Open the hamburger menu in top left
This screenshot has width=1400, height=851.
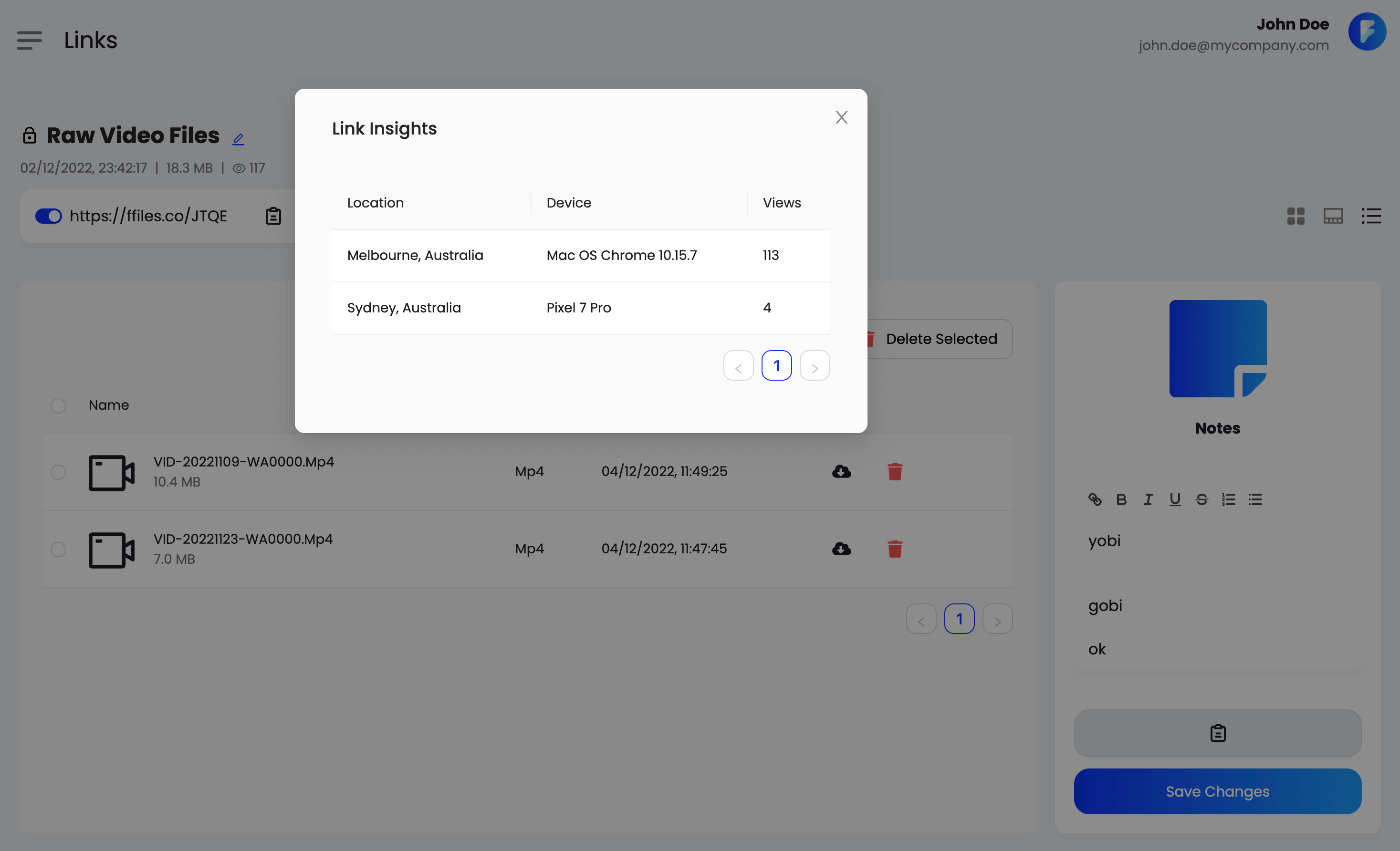tap(30, 40)
